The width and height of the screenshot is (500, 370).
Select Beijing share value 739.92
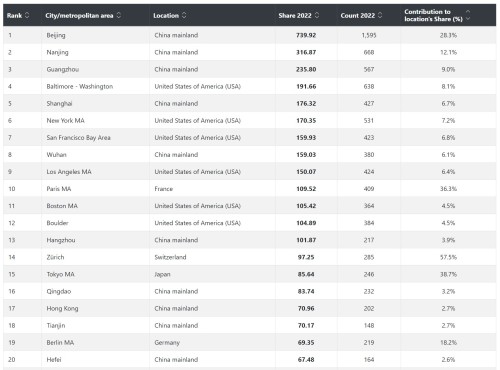[x=306, y=35]
